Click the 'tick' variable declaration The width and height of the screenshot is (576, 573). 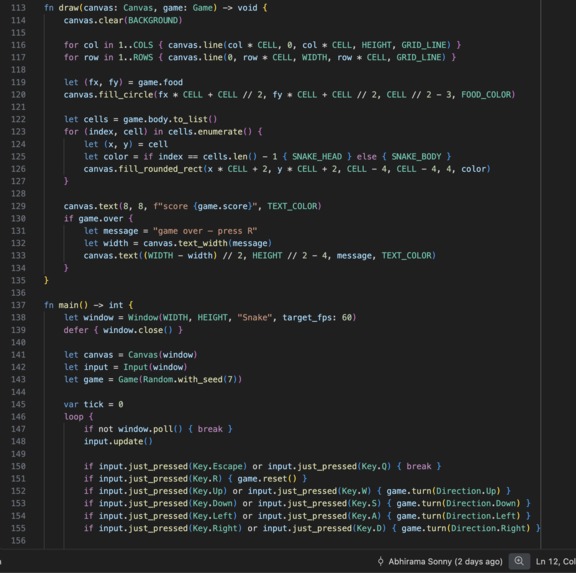(93, 404)
